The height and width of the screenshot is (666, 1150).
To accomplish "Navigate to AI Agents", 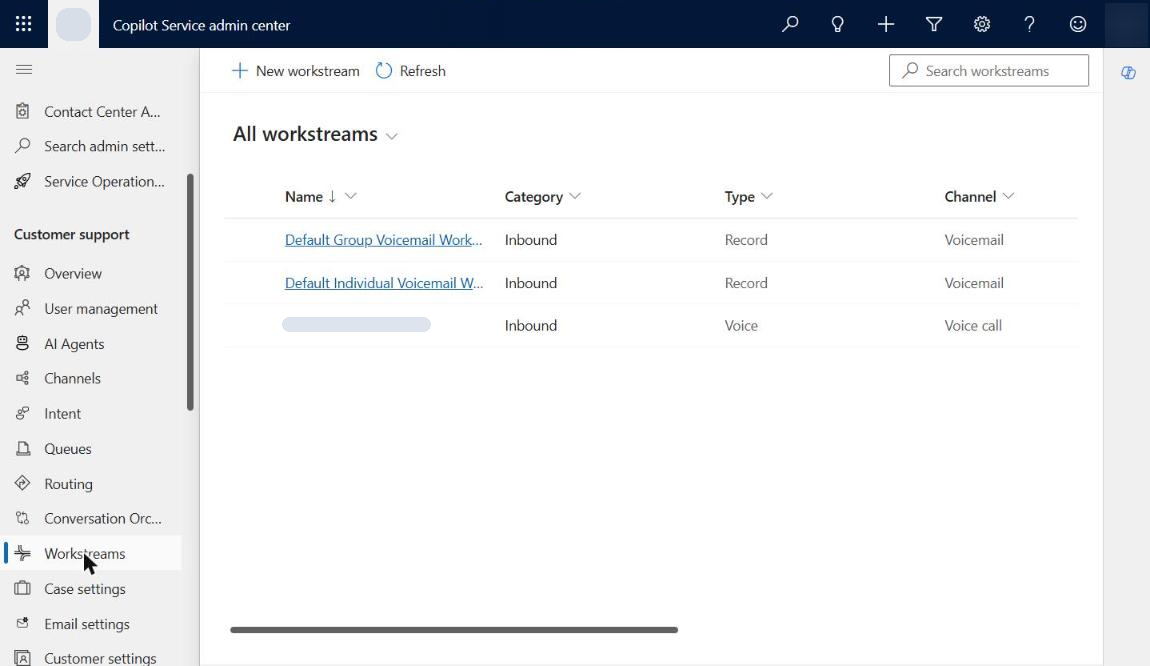I will (x=74, y=344).
